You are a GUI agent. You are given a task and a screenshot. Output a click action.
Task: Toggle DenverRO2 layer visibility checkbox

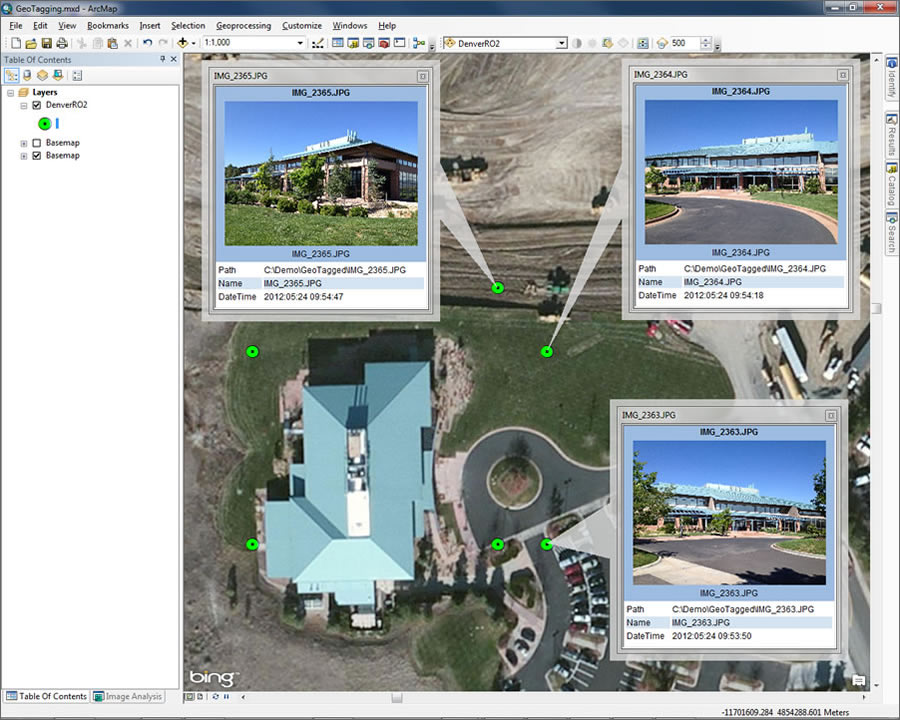[37, 105]
